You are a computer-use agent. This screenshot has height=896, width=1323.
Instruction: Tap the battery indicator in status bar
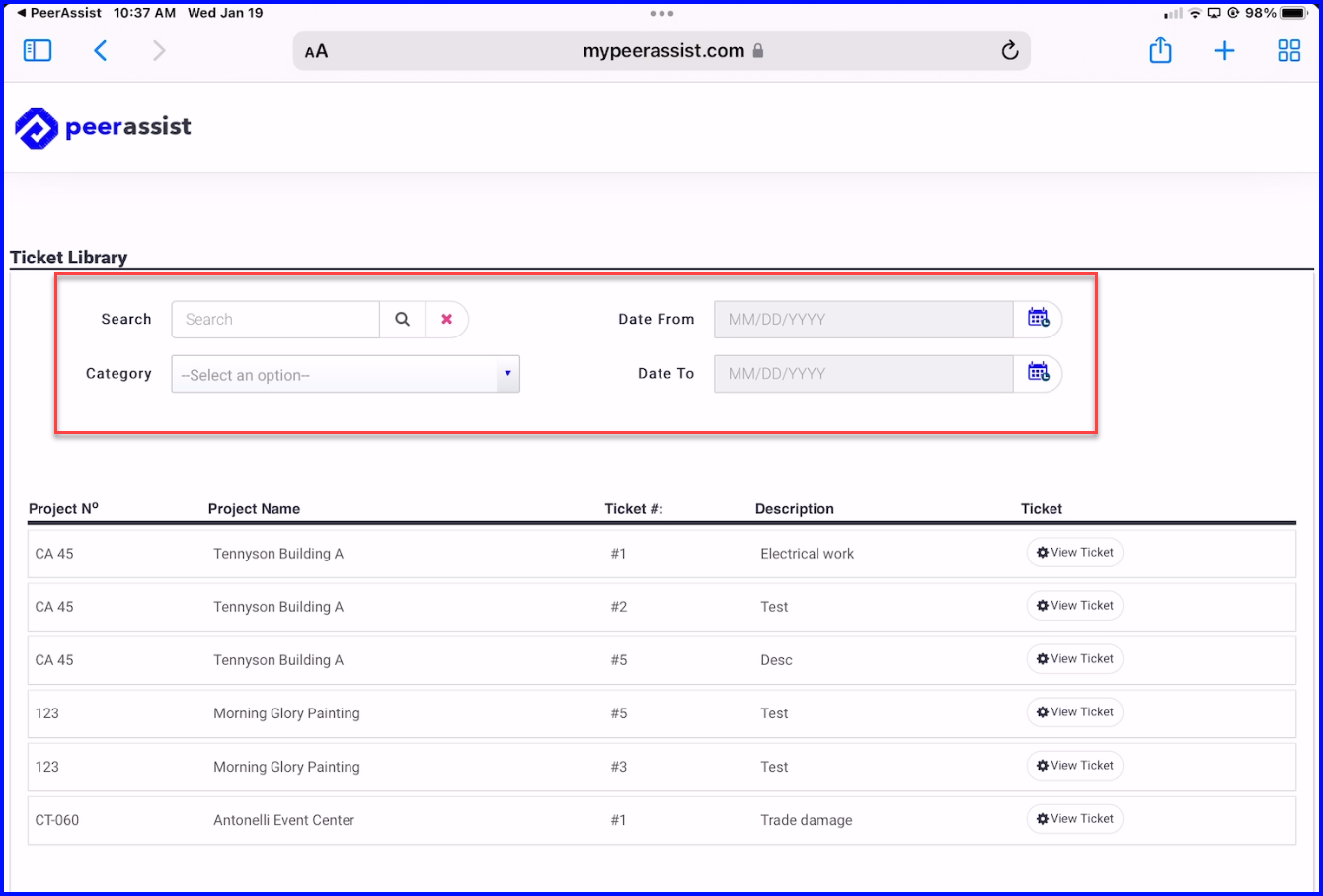coord(1293,13)
